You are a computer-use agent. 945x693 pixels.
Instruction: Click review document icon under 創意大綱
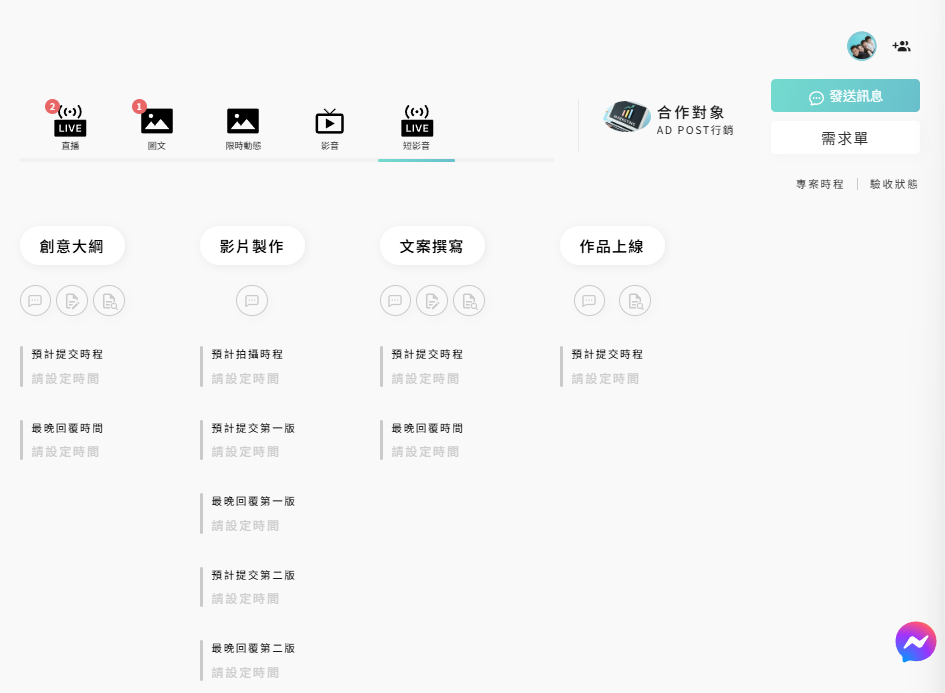[x=109, y=301]
